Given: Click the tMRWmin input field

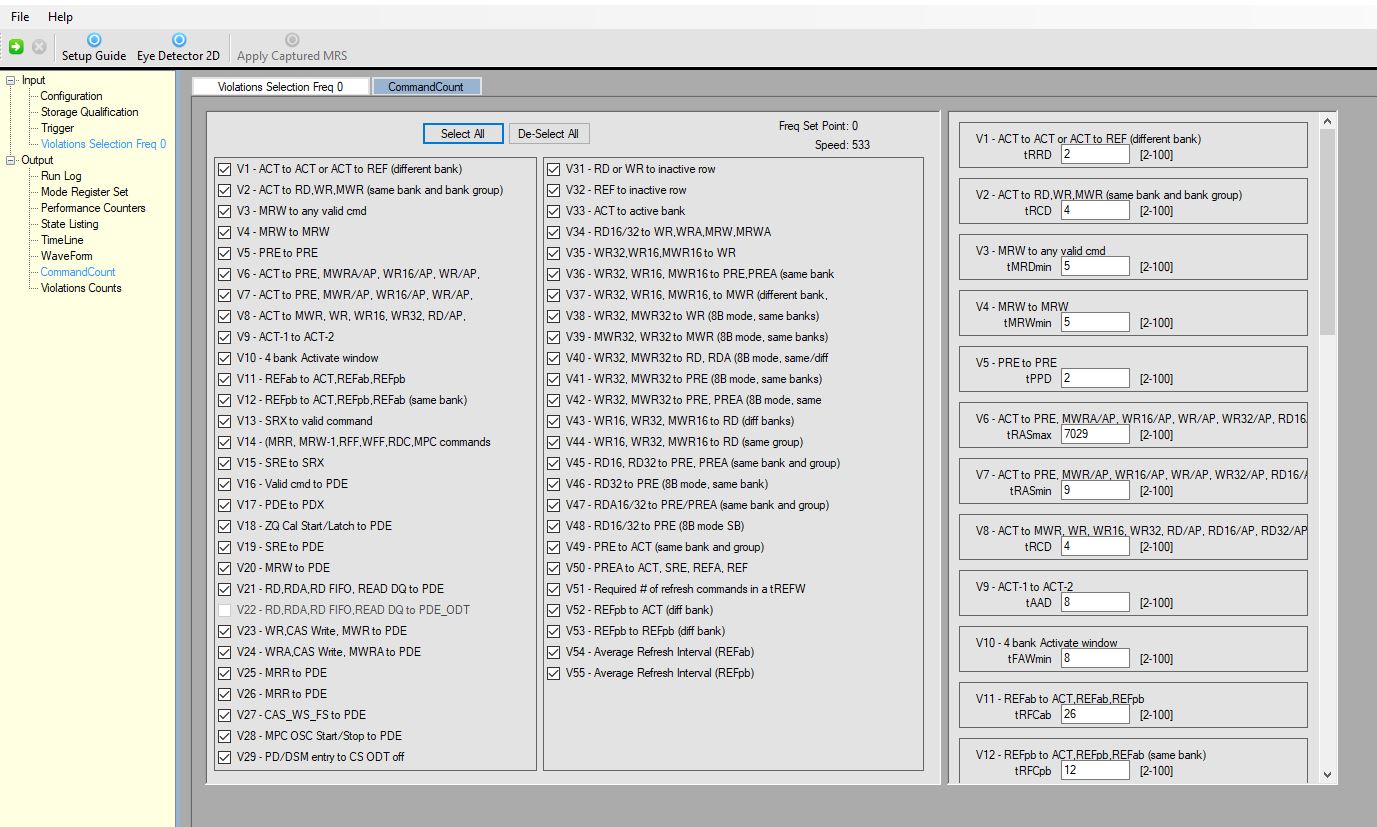Looking at the screenshot, I should pos(1095,323).
